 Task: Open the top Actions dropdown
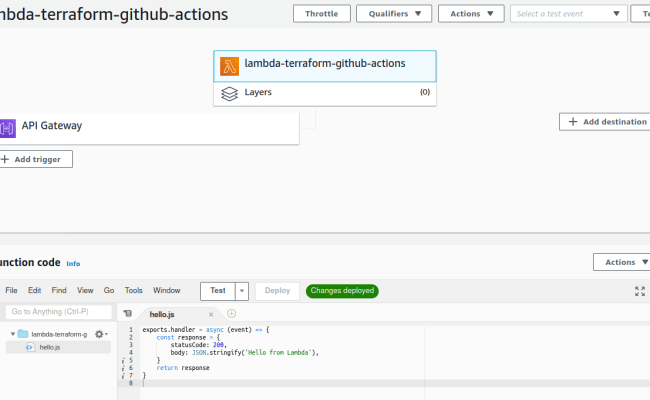[471, 14]
